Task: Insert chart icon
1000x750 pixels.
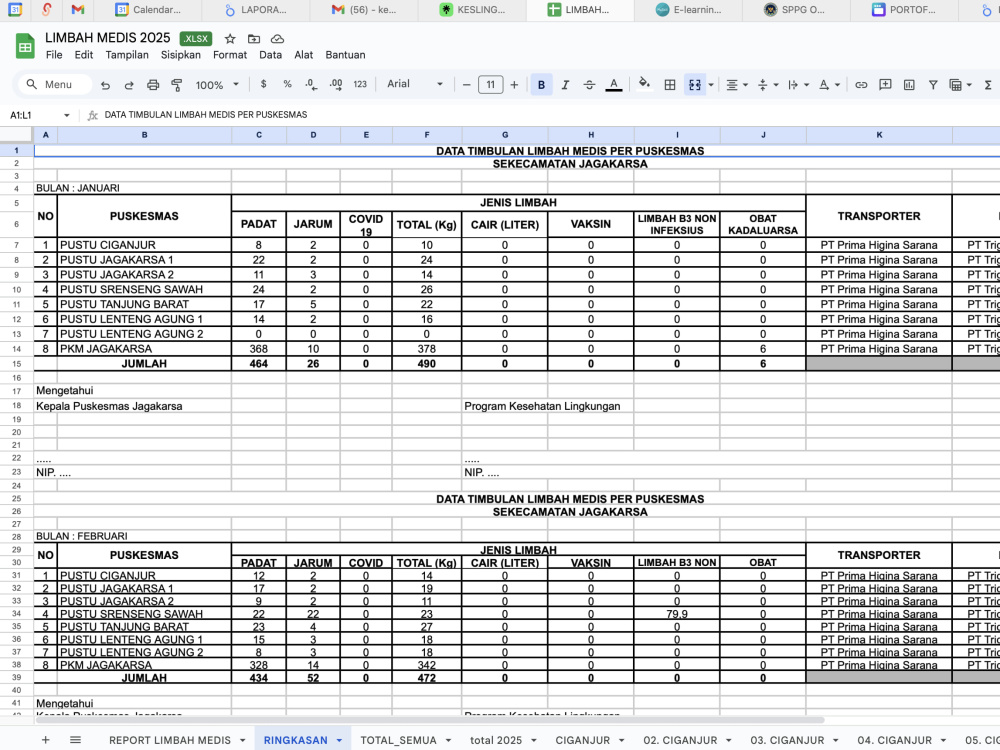Action: (909, 85)
